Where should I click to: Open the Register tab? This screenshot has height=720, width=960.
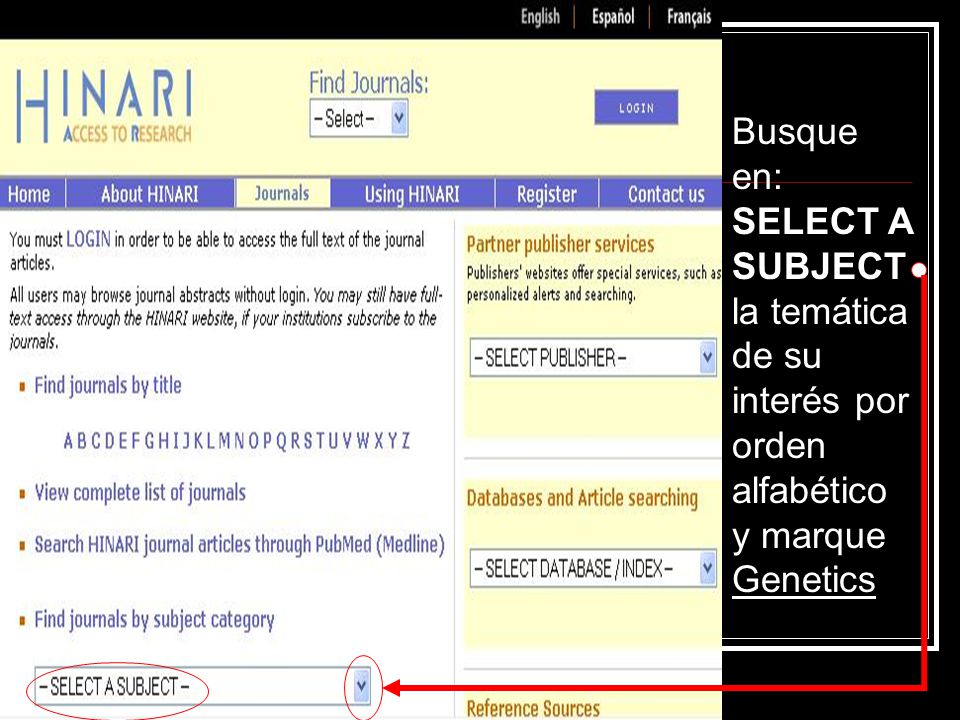point(547,194)
